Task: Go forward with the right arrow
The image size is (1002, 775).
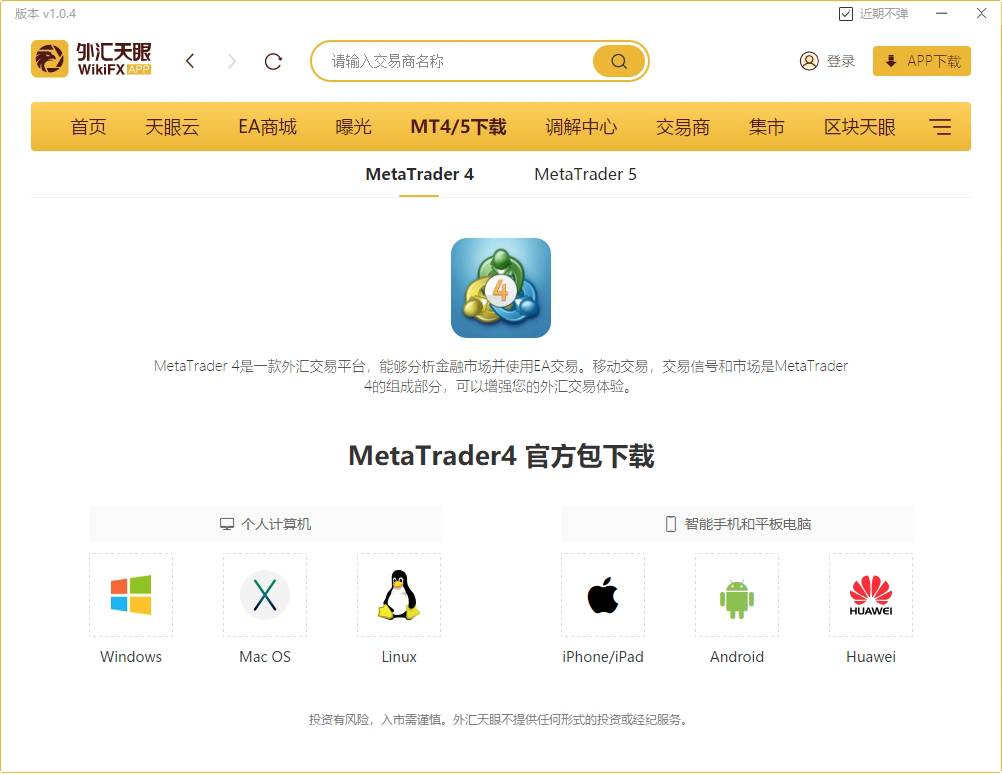Action: pyautogui.click(x=232, y=61)
